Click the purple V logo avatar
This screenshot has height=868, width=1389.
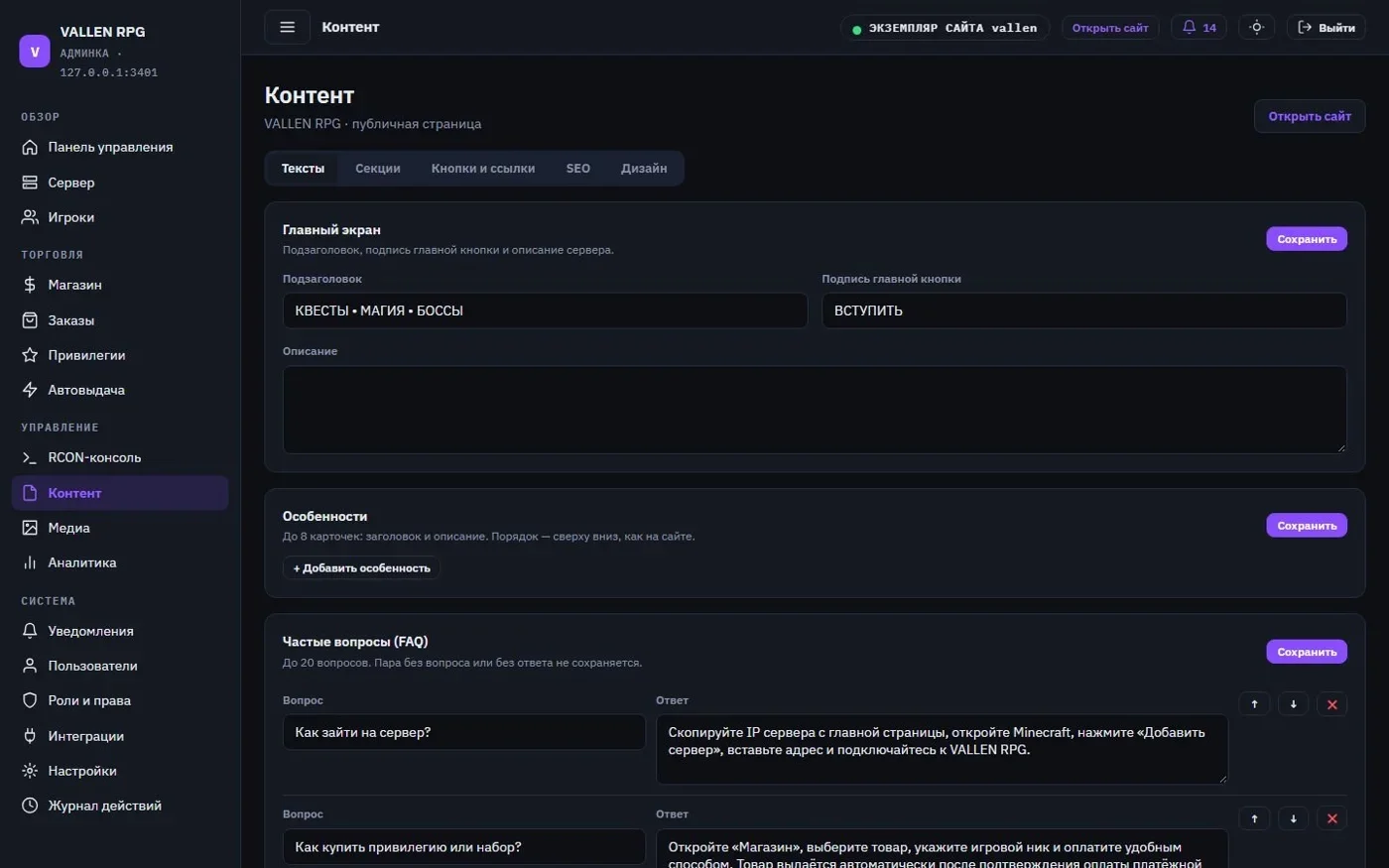coord(35,52)
